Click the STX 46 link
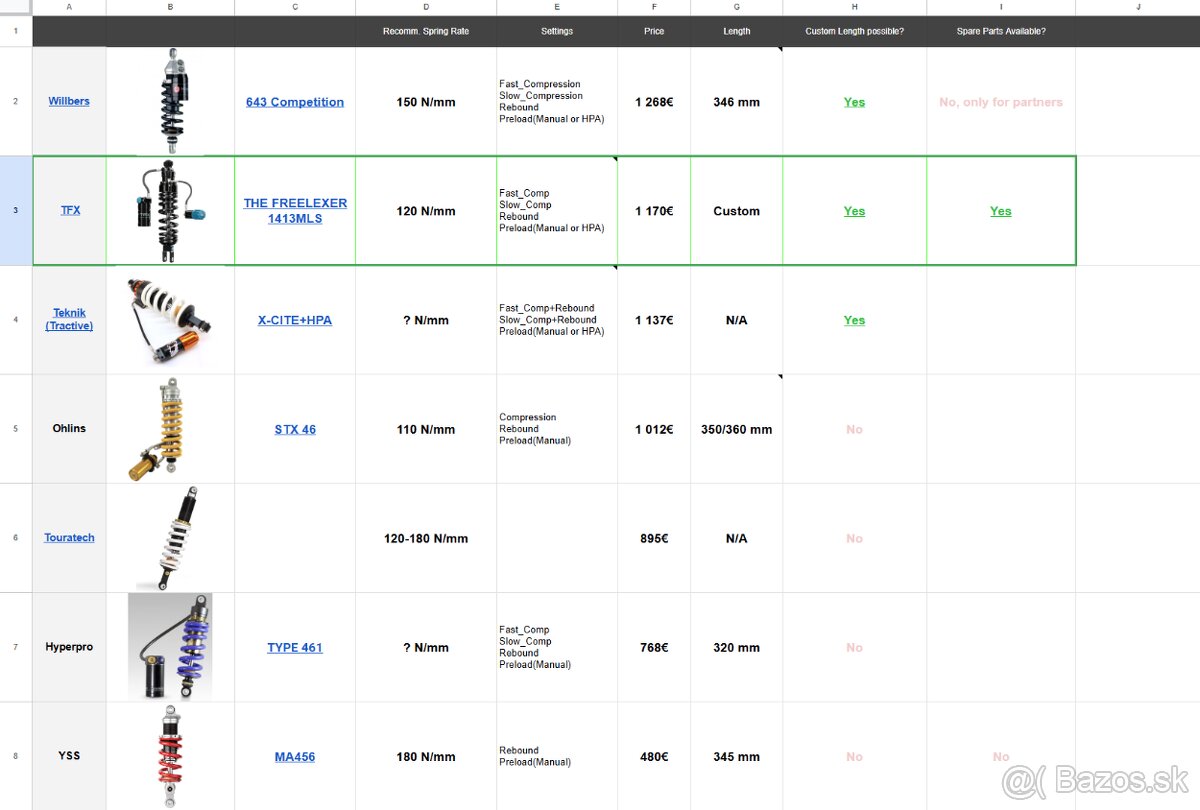 click(x=295, y=429)
